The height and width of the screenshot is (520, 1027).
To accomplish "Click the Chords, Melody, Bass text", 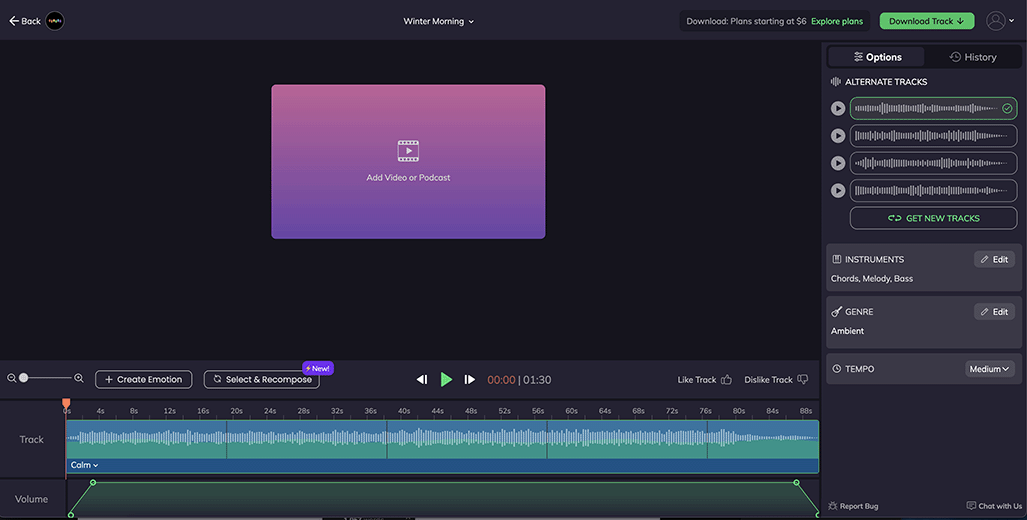I will click(872, 278).
